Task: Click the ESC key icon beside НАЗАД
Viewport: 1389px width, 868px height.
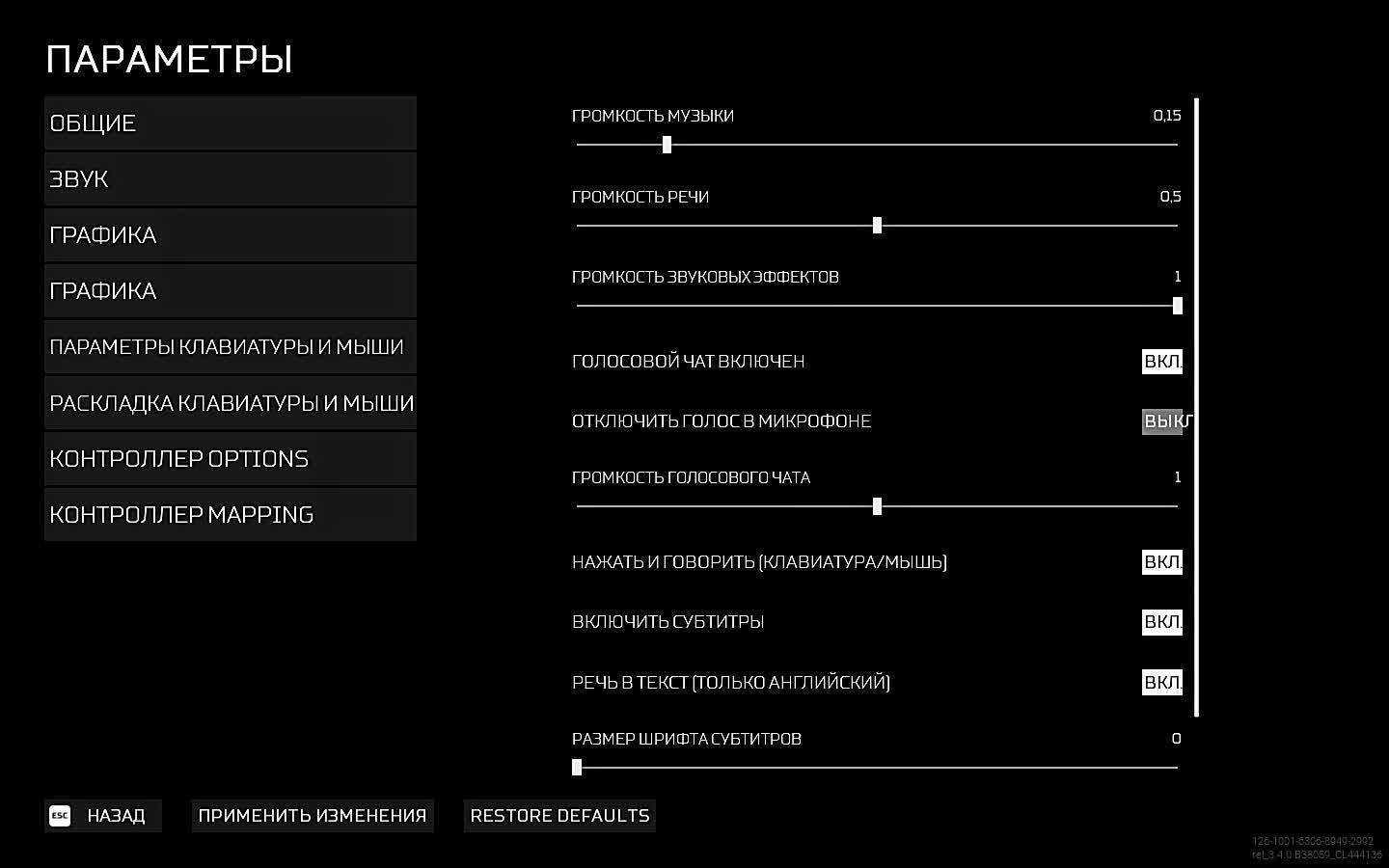Action: tap(60, 816)
